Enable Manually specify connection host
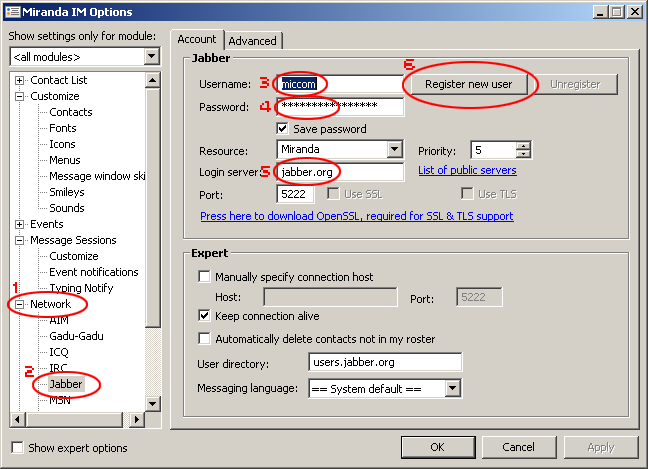The height and width of the screenshot is (469, 648). click(204, 276)
